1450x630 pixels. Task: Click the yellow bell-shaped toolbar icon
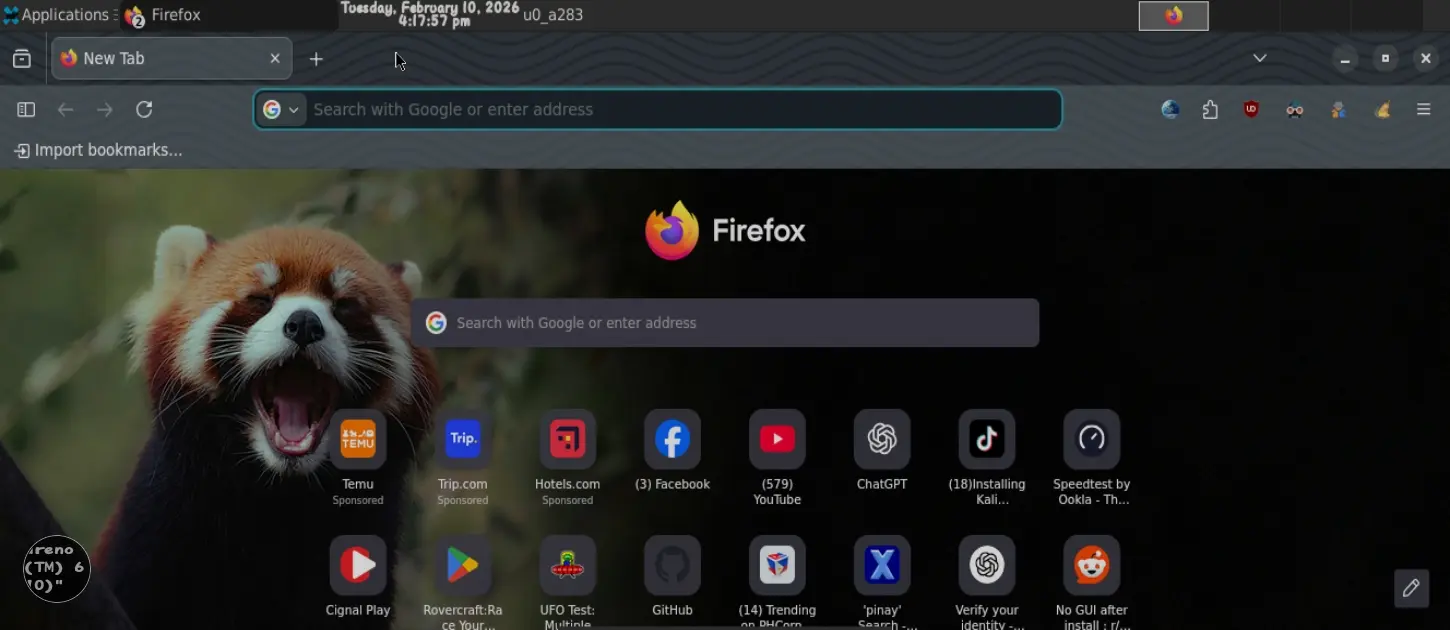tap(1383, 110)
